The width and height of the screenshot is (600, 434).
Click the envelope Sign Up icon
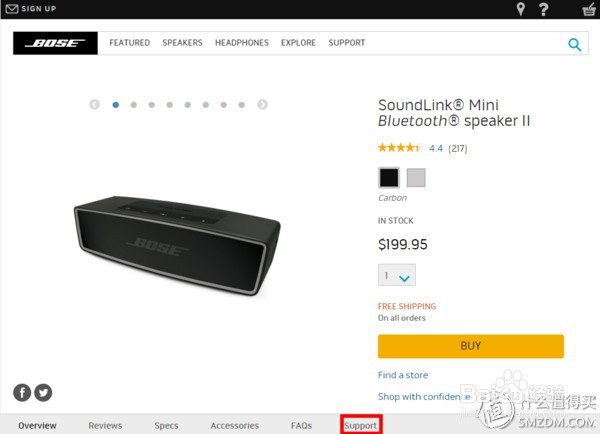(12, 9)
